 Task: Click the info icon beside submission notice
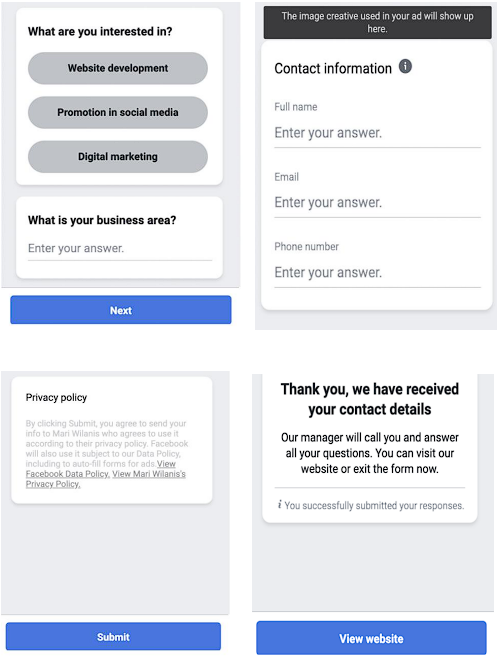click(x=279, y=505)
